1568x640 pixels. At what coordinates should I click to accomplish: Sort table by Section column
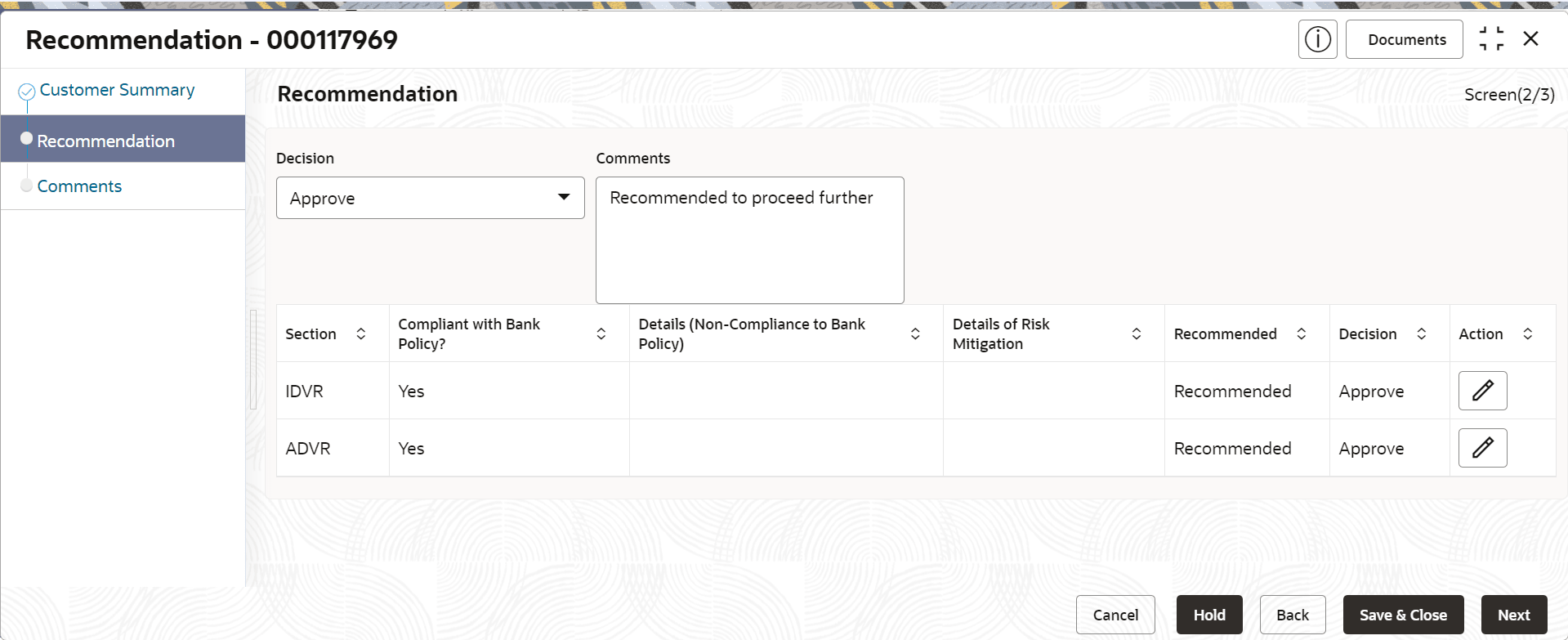click(x=361, y=333)
